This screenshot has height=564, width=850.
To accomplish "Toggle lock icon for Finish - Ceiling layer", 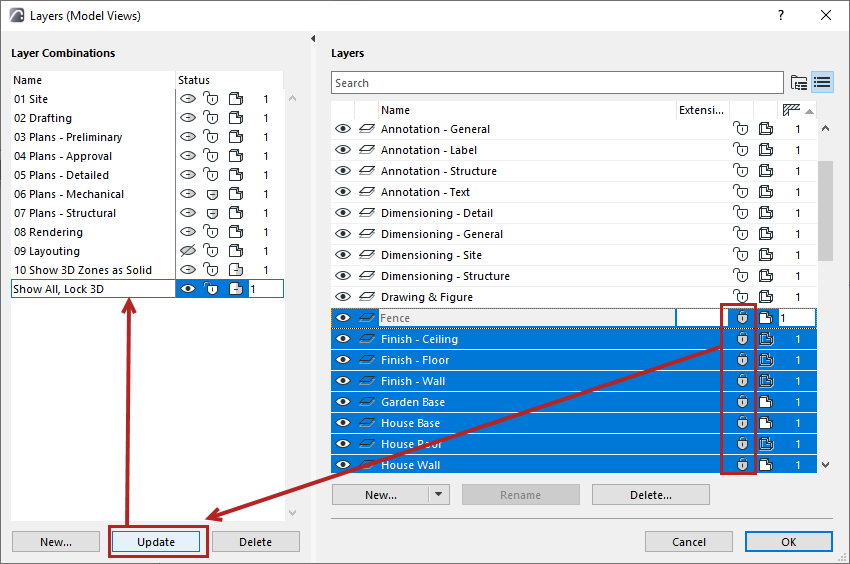I will (742, 339).
